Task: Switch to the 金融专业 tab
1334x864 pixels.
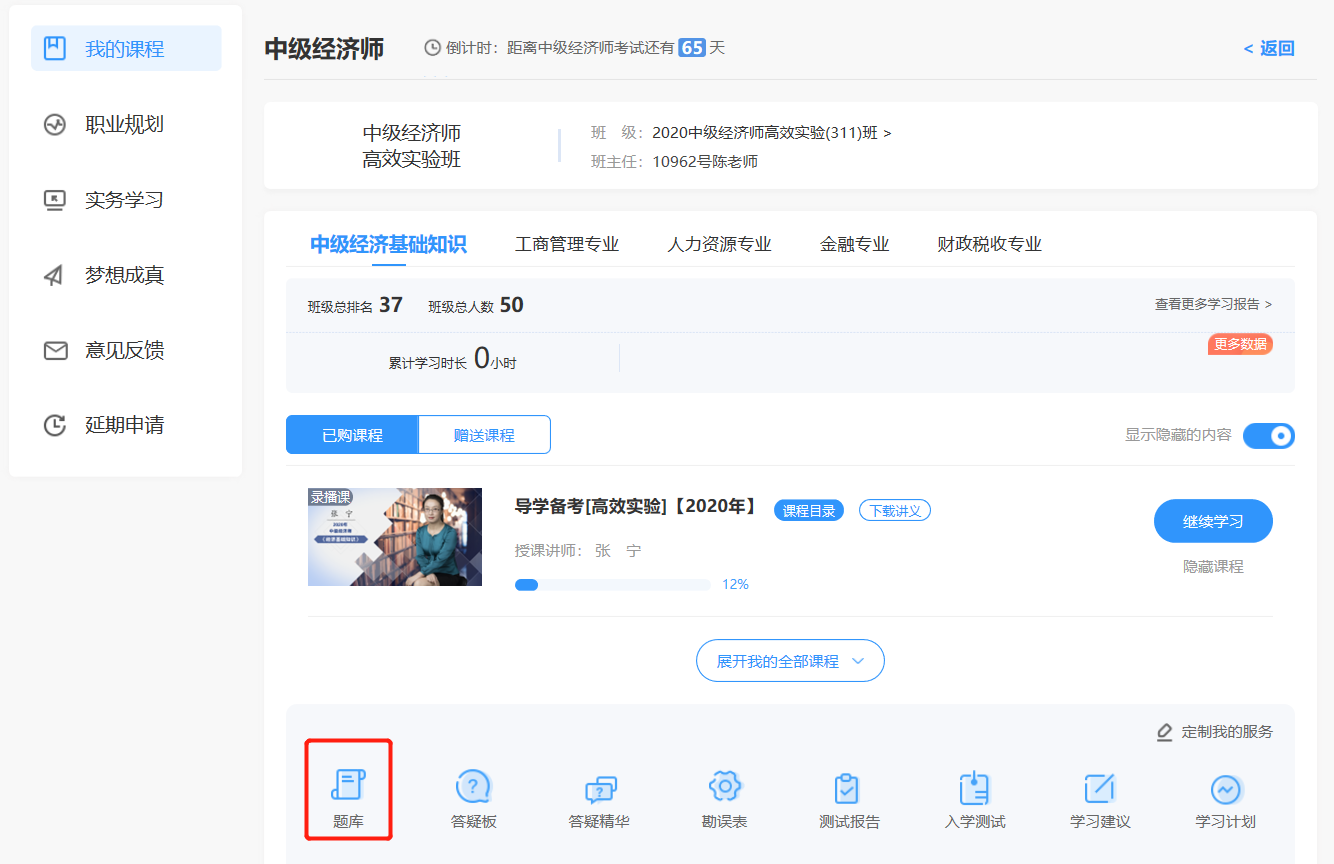Action: pos(854,242)
